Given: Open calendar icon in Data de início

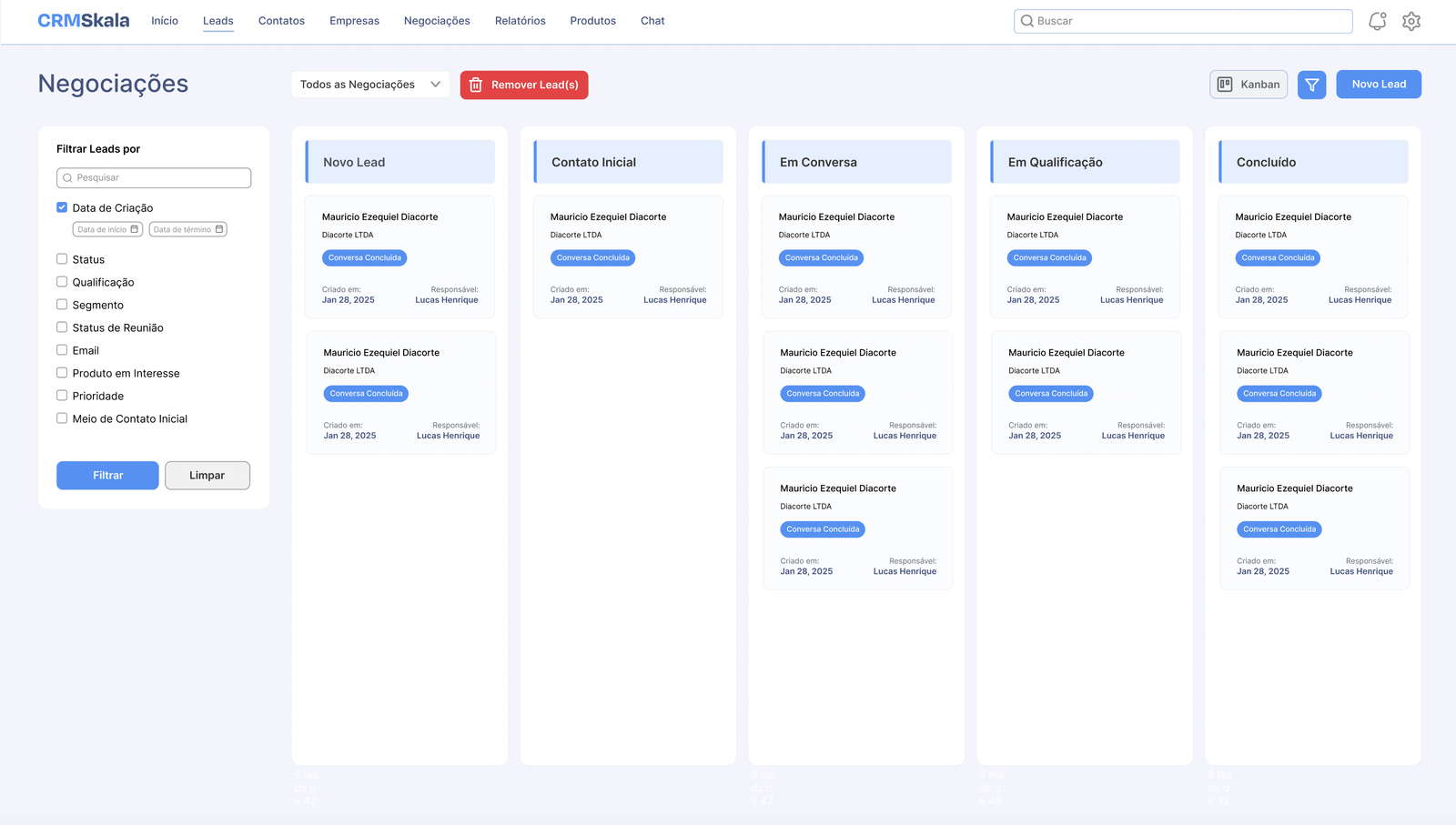Looking at the screenshot, I should tap(135, 229).
